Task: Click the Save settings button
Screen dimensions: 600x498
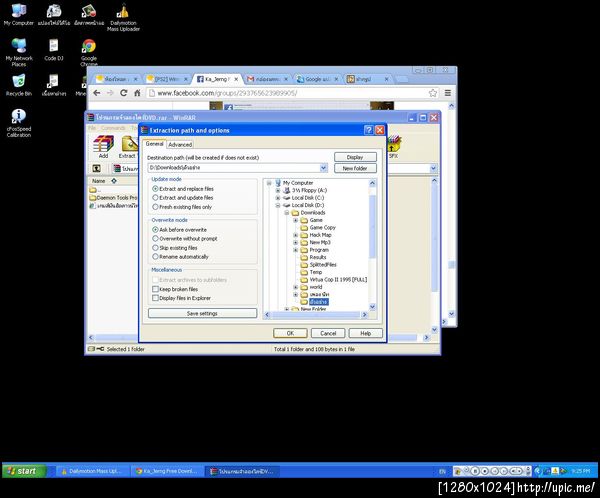Action: pyautogui.click(x=202, y=313)
